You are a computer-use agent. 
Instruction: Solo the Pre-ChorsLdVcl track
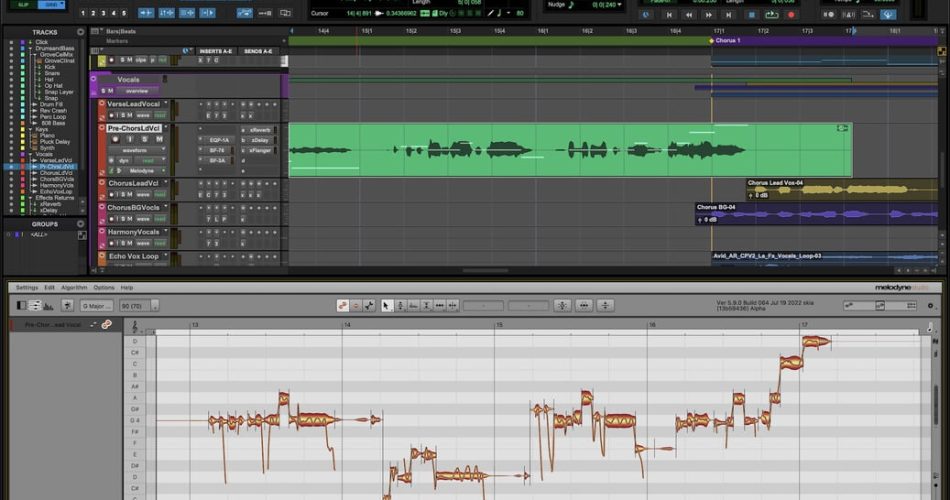click(144, 139)
